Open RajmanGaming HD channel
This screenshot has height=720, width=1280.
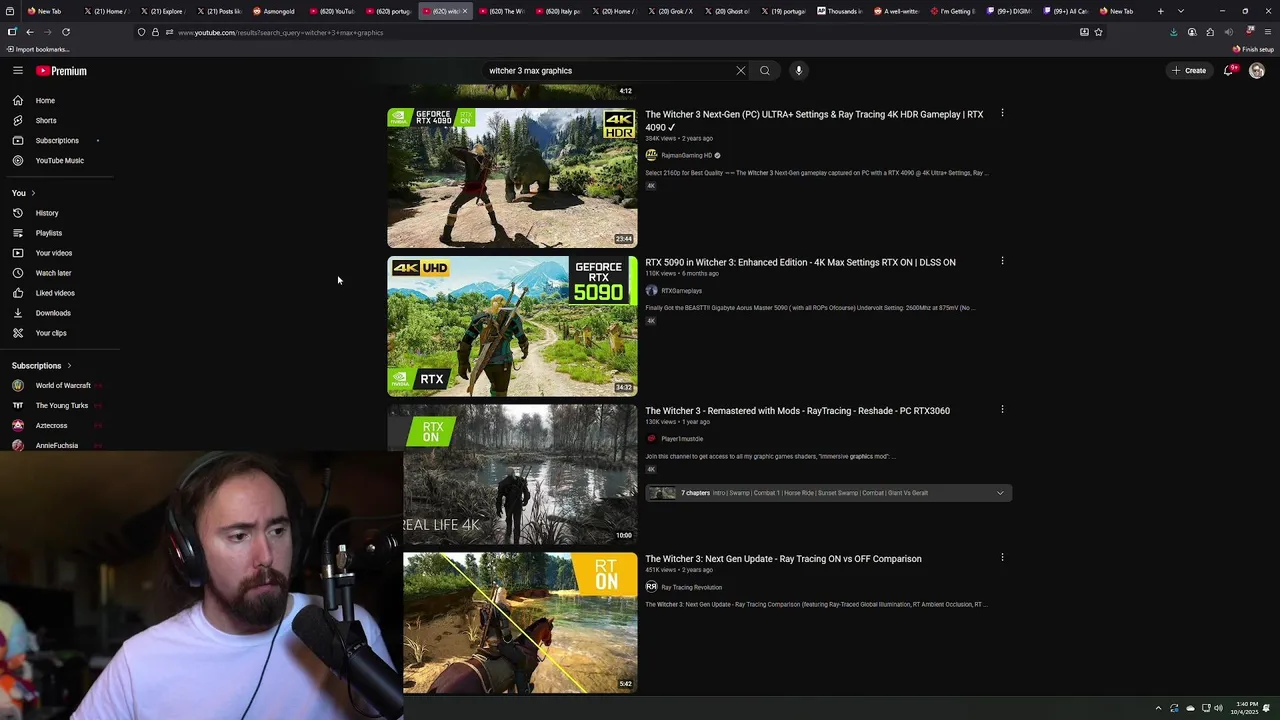[686, 156]
